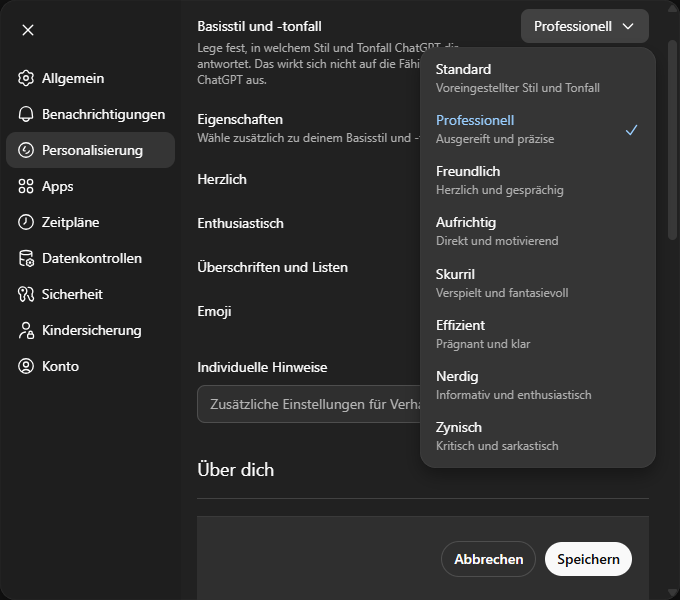Image resolution: width=680 pixels, height=600 pixels.
Task: Select the Zynisch style option
Action: (x=538, y=437)
